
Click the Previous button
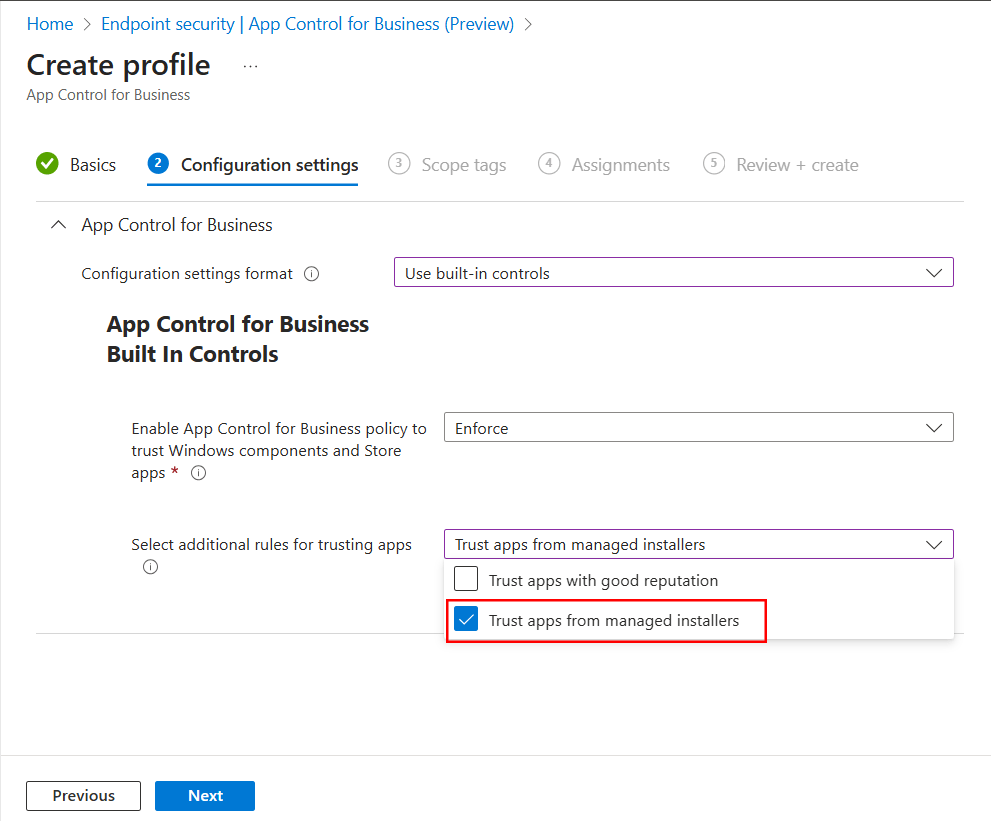[83, 796]
